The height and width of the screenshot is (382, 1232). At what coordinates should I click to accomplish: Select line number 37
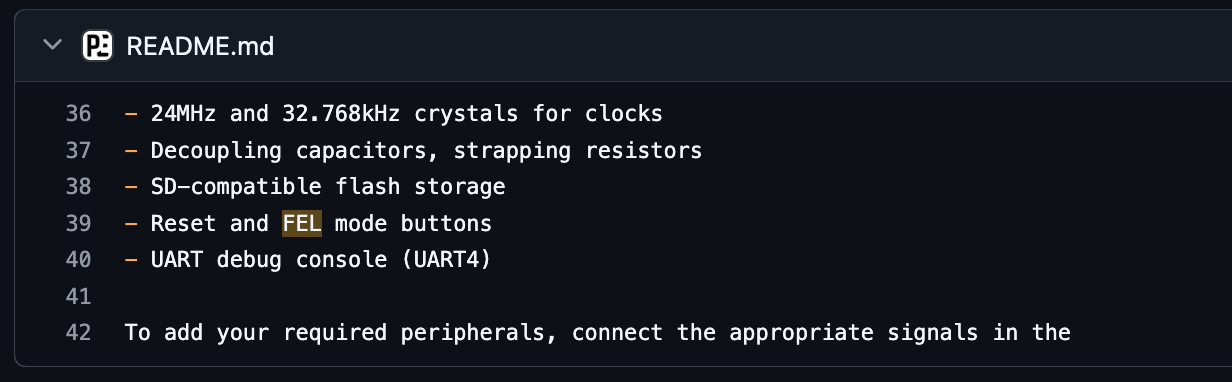pos(79,150)
